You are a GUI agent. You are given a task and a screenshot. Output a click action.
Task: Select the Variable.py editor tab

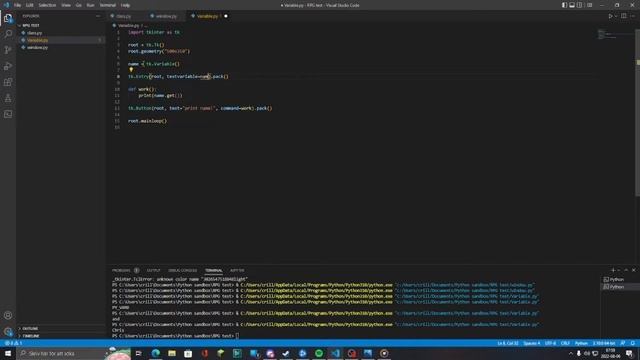(x=207, y=16)
